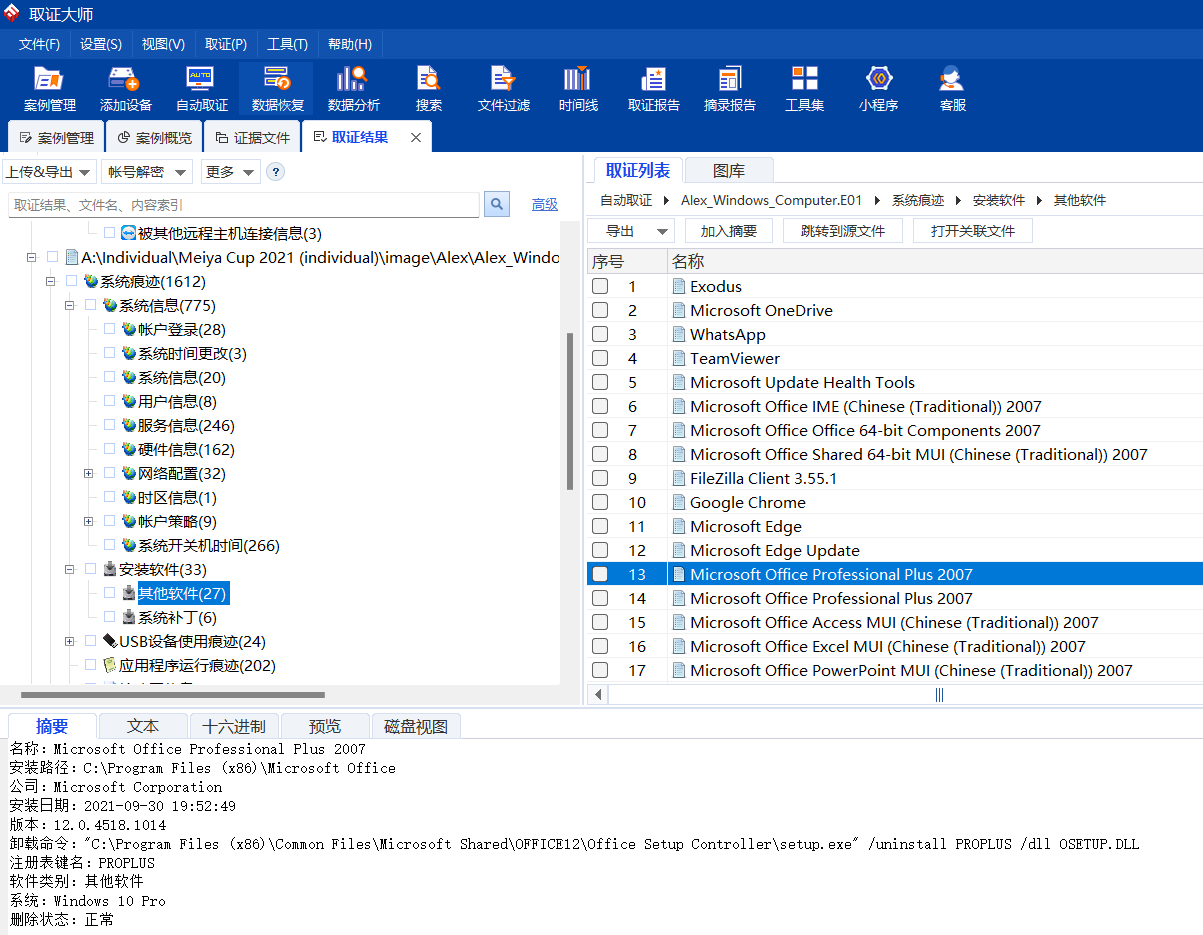1203x935 pixels.
Task: Click the 搜索 toolbar icon
Action: pos(429,89)
